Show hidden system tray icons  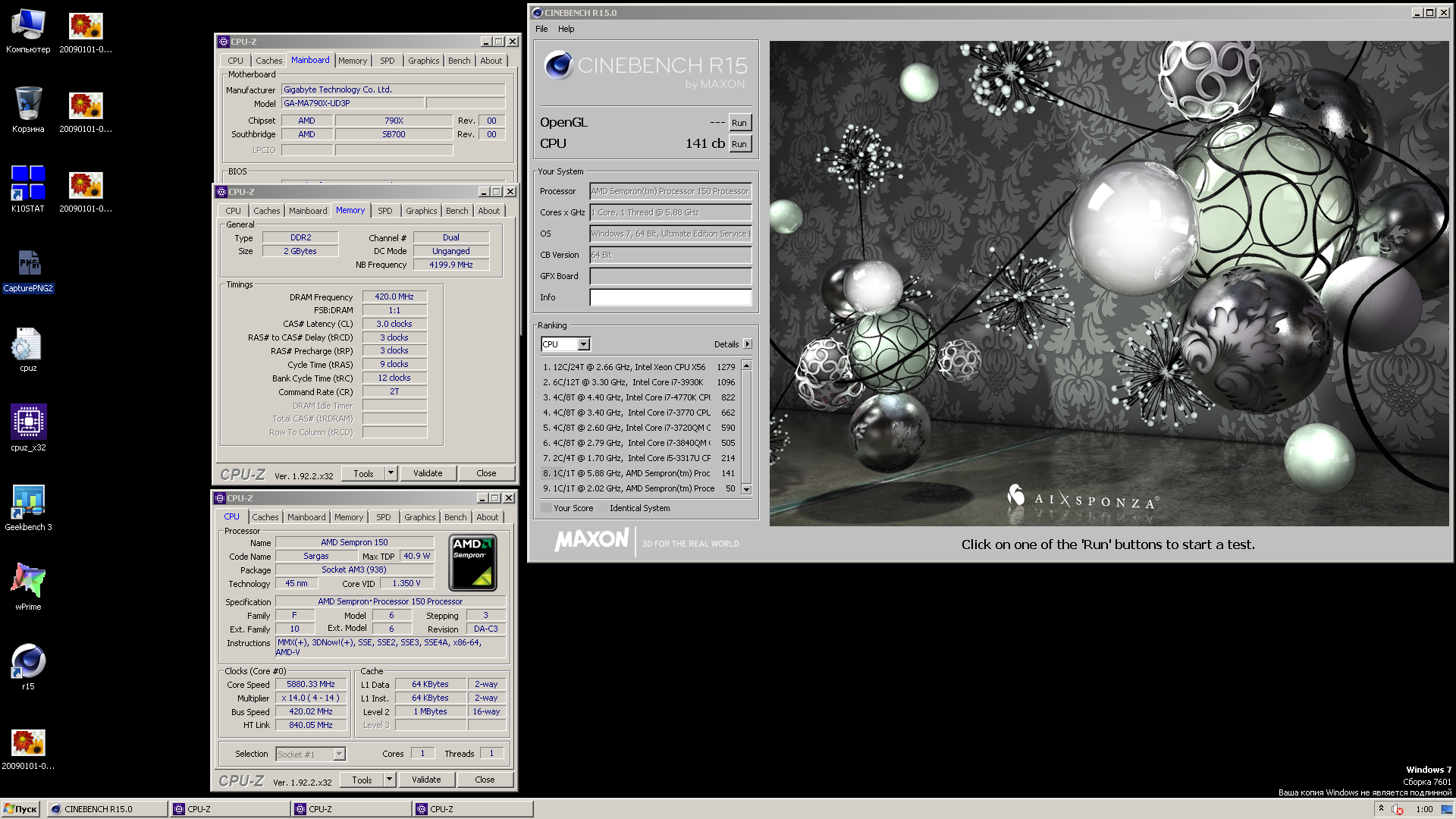click(1381, 808)
